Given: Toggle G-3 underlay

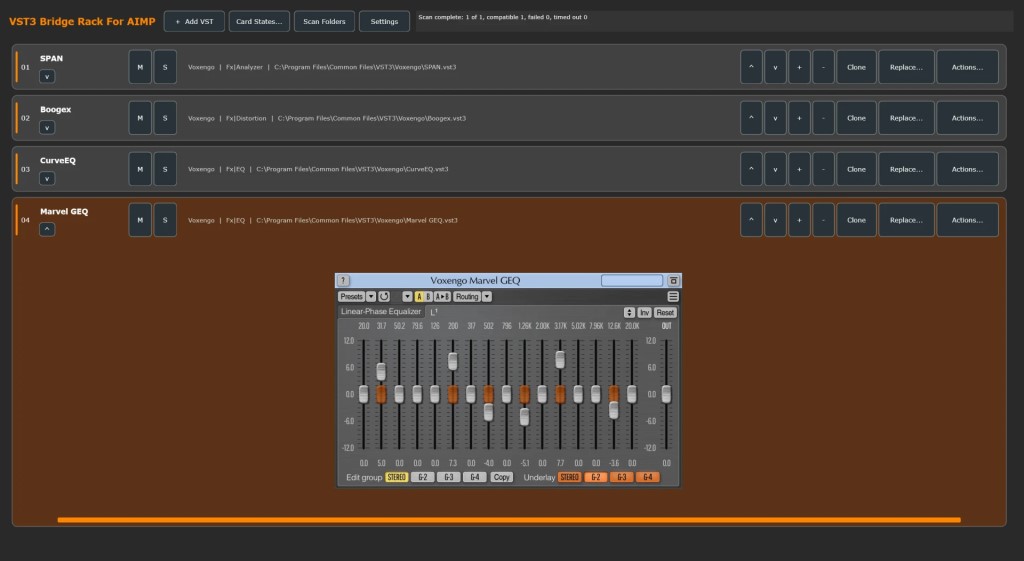Looking at the screenshot, I should [622, 477].
